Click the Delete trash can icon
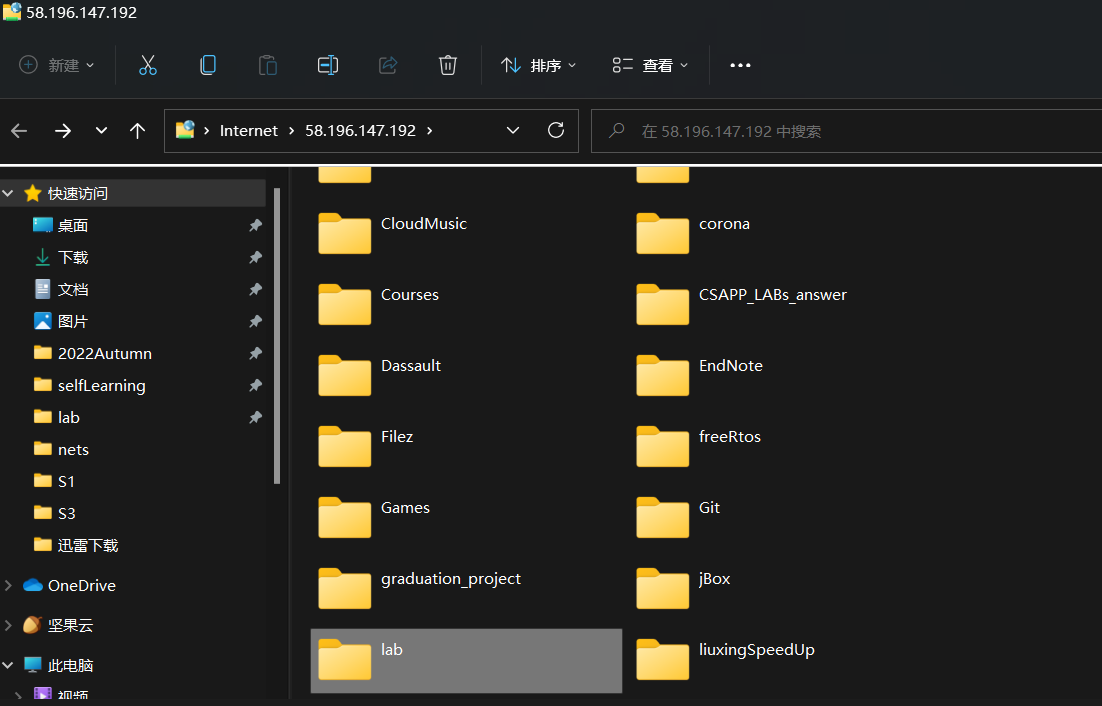The width and height of the screenshot is (1102, 706). [448, 65]
